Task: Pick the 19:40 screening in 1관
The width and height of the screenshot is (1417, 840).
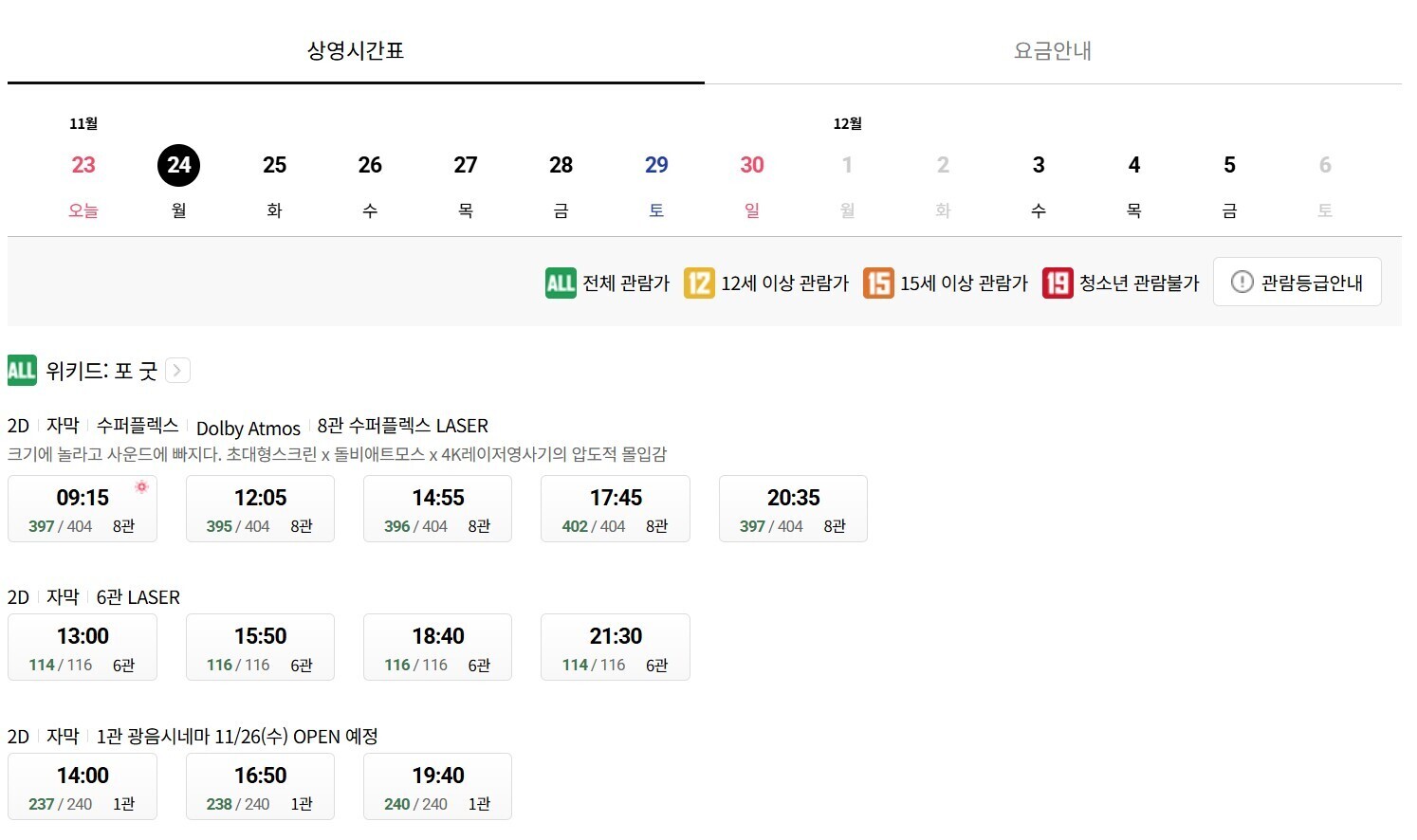Action: [437, 787]
